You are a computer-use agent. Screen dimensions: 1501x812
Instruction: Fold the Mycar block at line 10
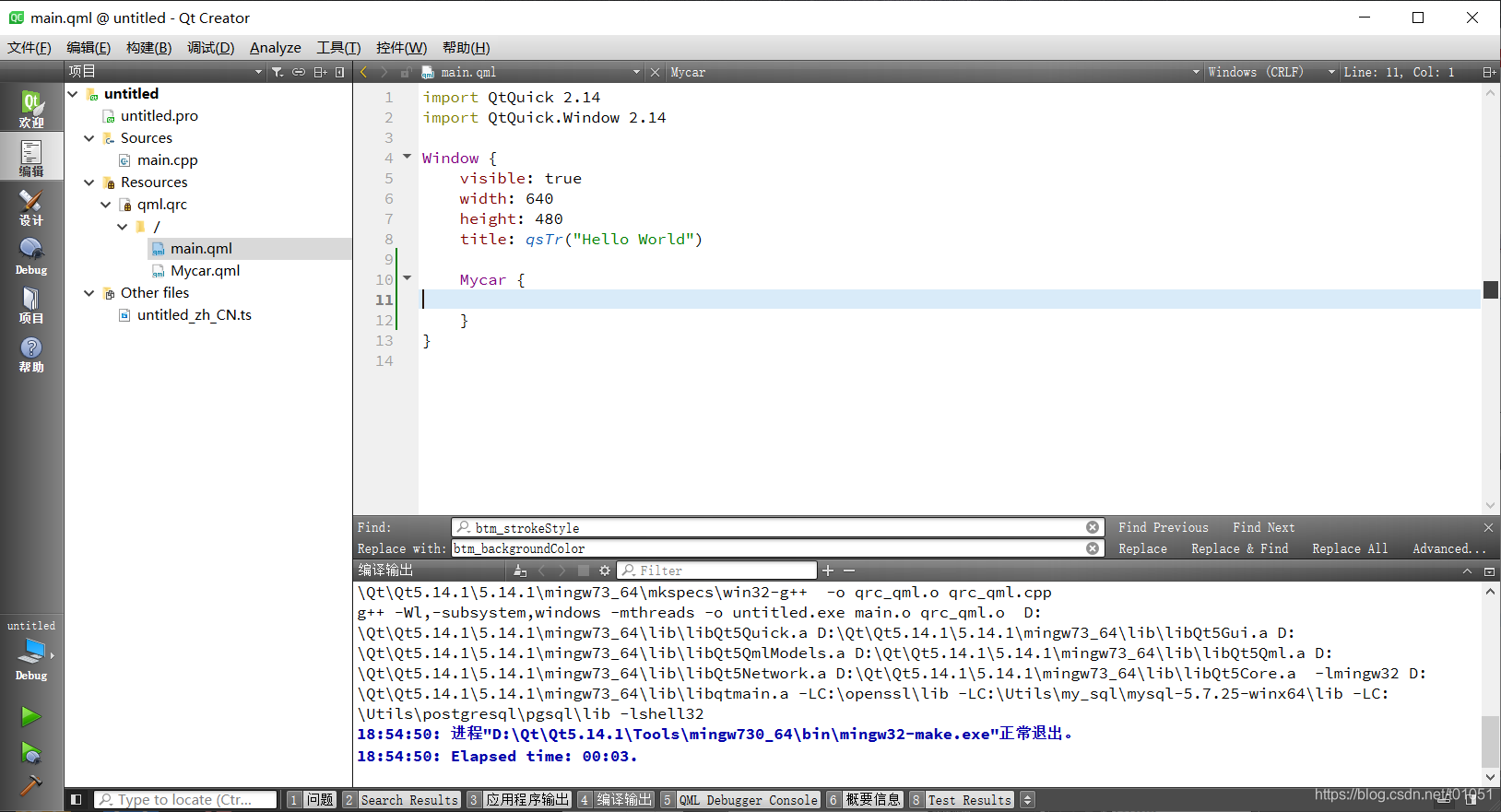[x=407, y=278]
